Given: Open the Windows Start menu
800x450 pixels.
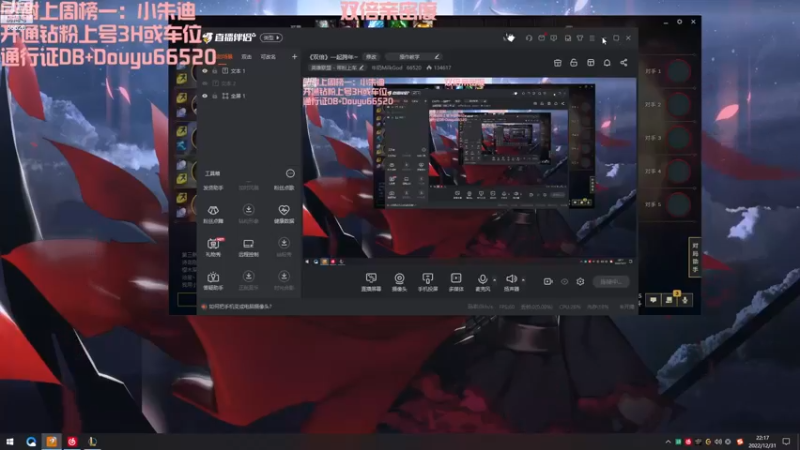Looking at the screenshot, I should 10,441.
